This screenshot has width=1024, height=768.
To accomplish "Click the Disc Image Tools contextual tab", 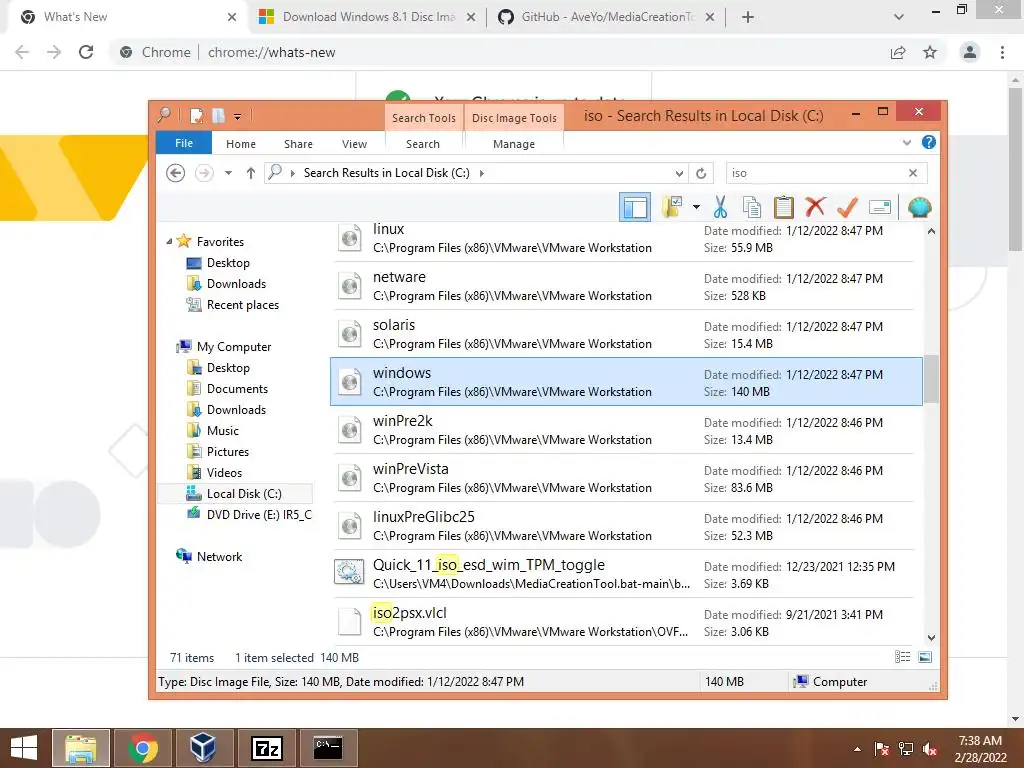I will pyautogui.click(x=515, y=118).
